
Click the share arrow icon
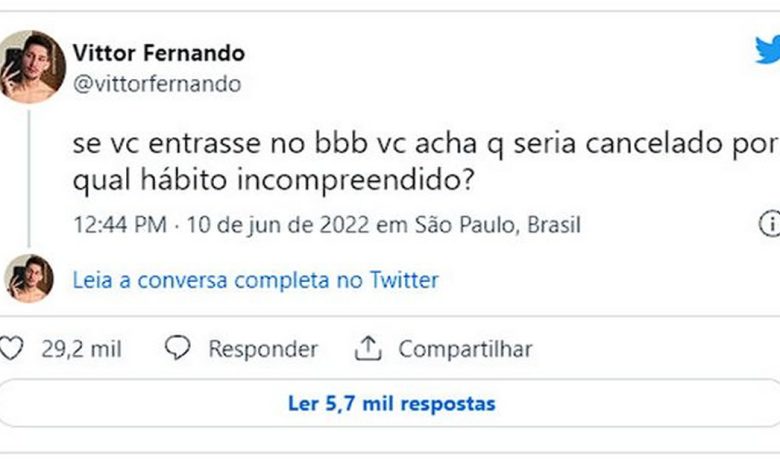click(368, 349)
